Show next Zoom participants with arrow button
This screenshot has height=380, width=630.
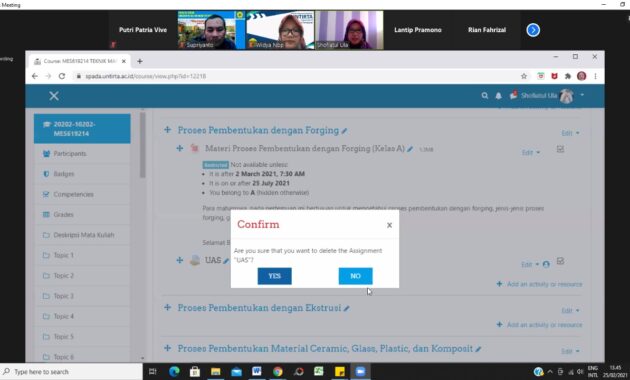click(x=533, y=30)
